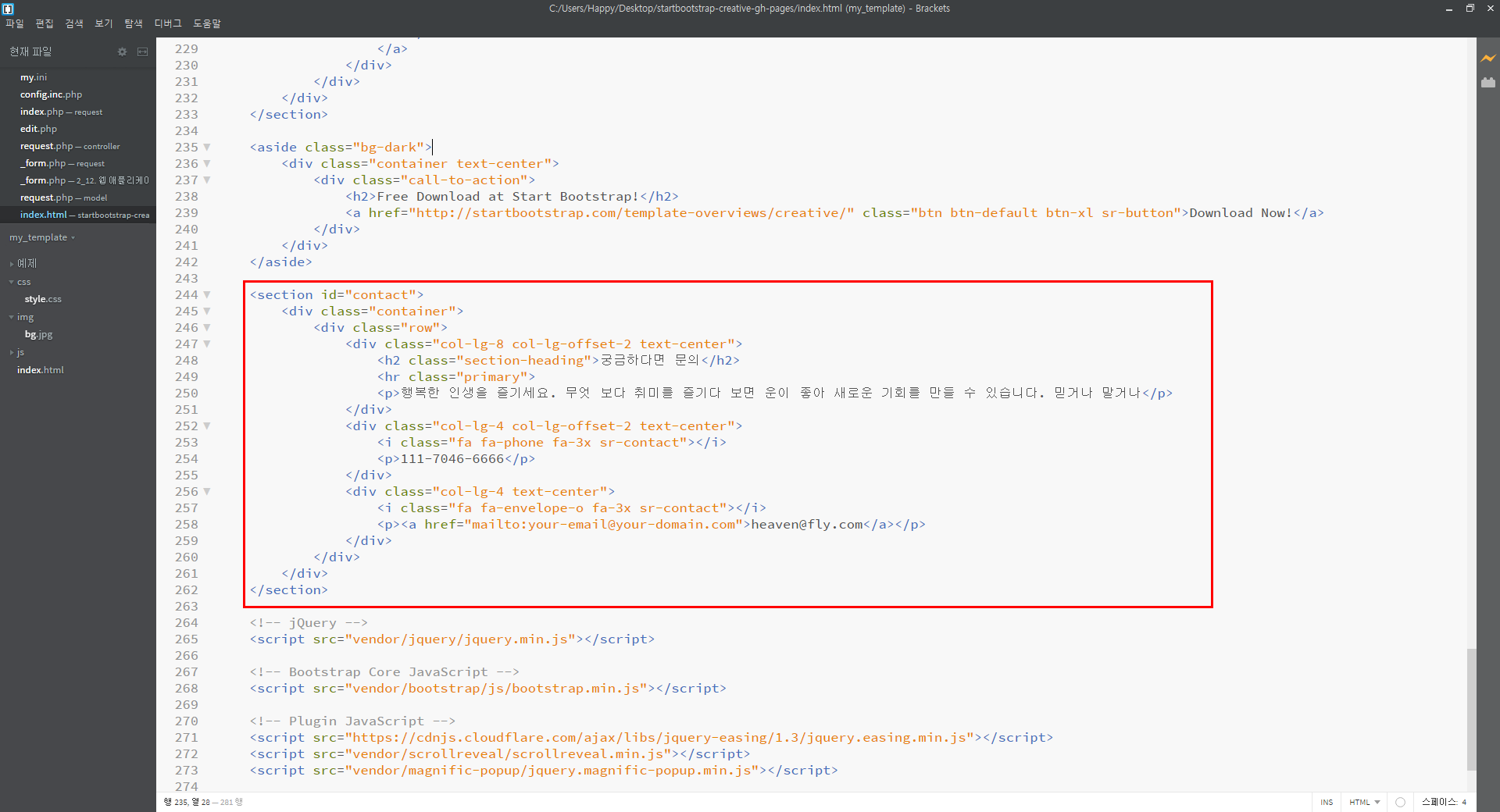Open the 편집 menu

point(45,23)
